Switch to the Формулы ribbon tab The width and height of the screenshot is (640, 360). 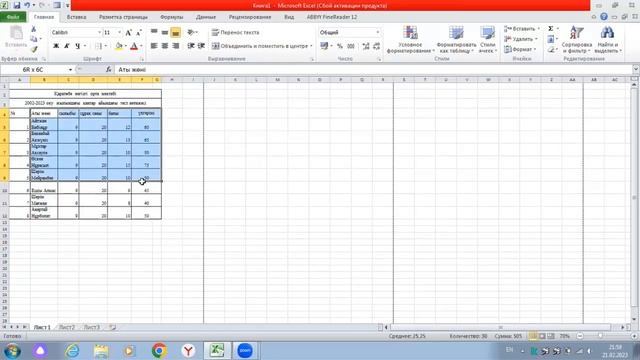tap(172, 17)
